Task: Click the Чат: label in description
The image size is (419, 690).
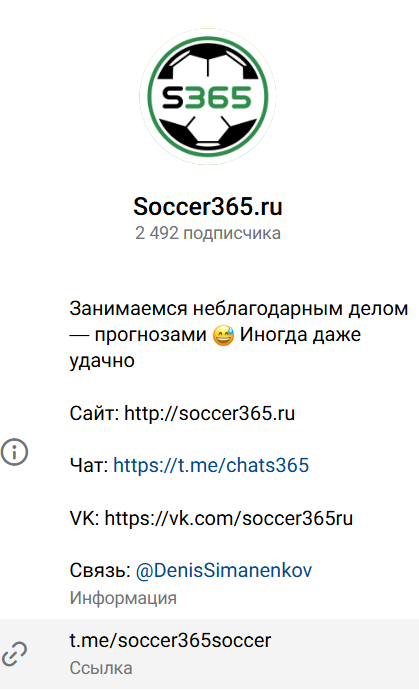Action: click(88, 465)
